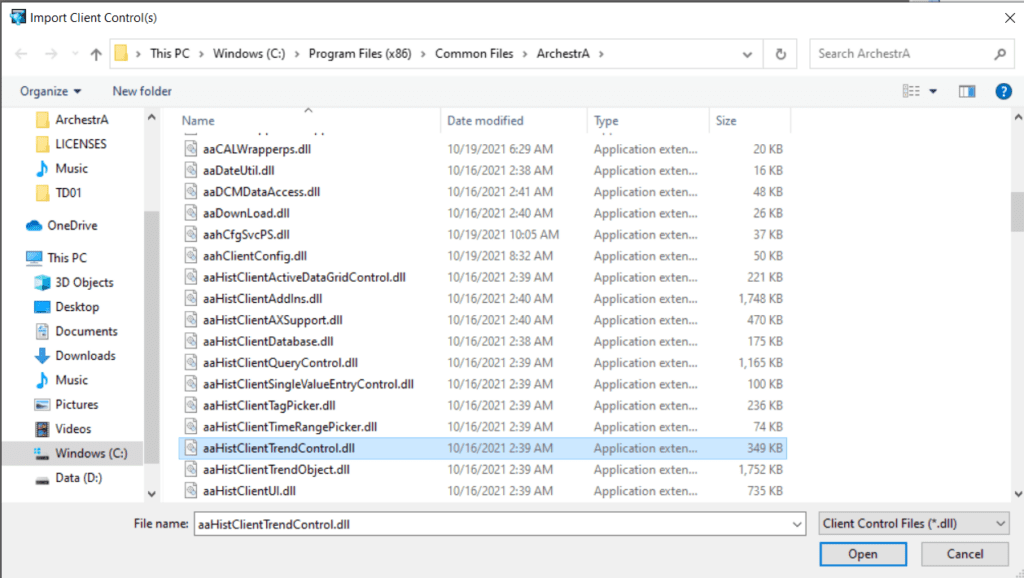1024x578 pixels.
Task: Open the Client Control Files file type dropdown
Action: [x=912, y=522]
